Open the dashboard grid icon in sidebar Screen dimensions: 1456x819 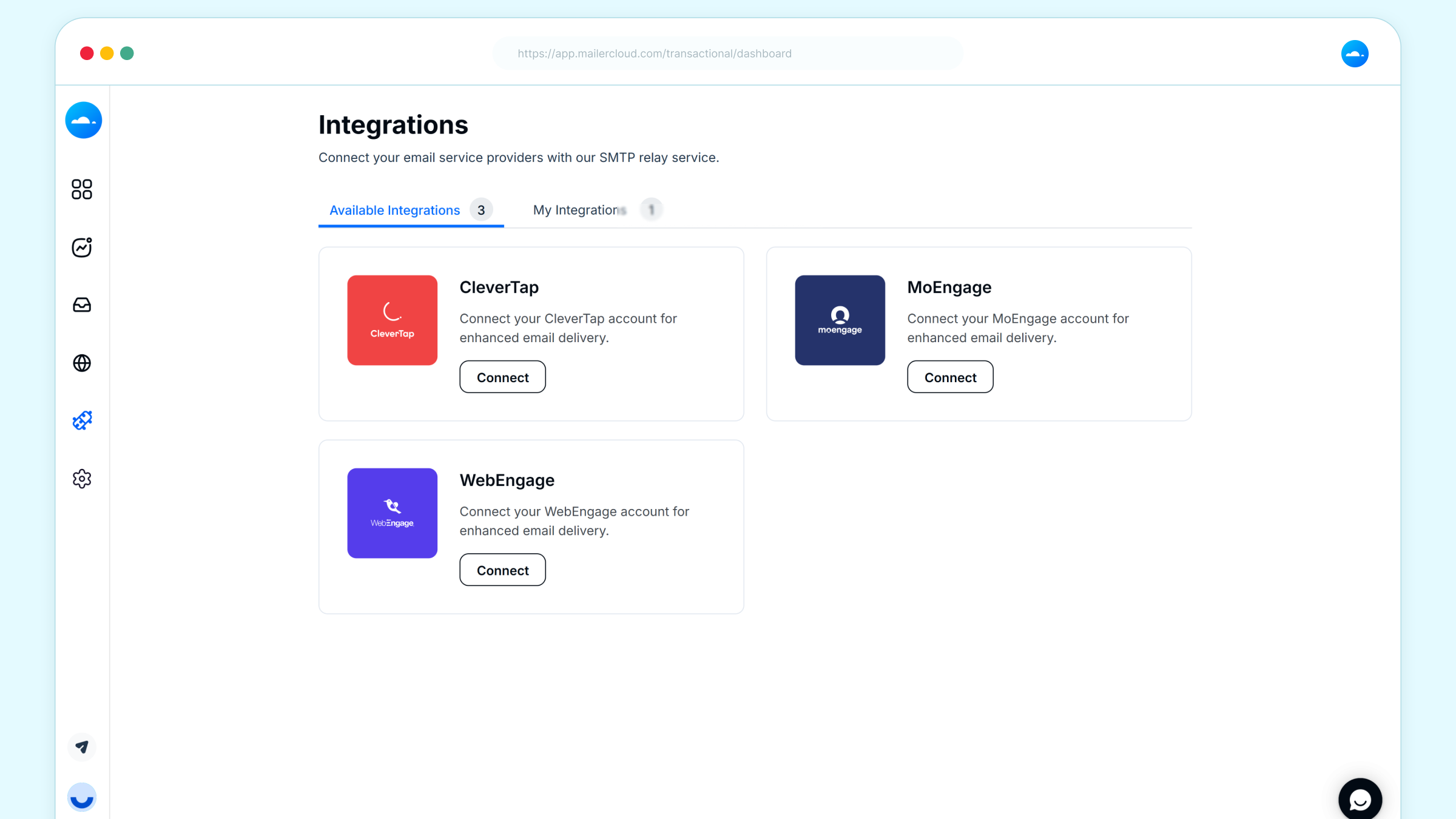click(82, 189)
